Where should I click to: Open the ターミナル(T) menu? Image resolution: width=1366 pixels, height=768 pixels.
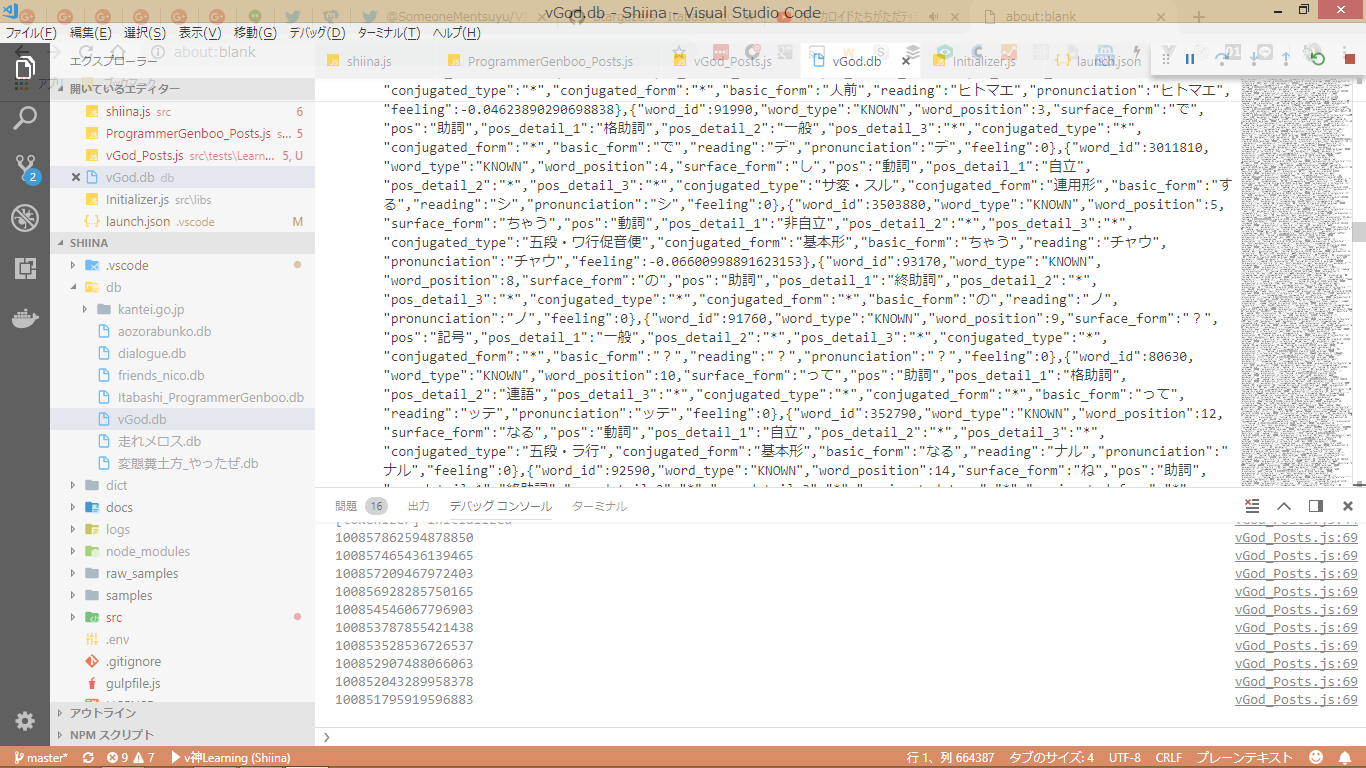click(x=388, y=33)
